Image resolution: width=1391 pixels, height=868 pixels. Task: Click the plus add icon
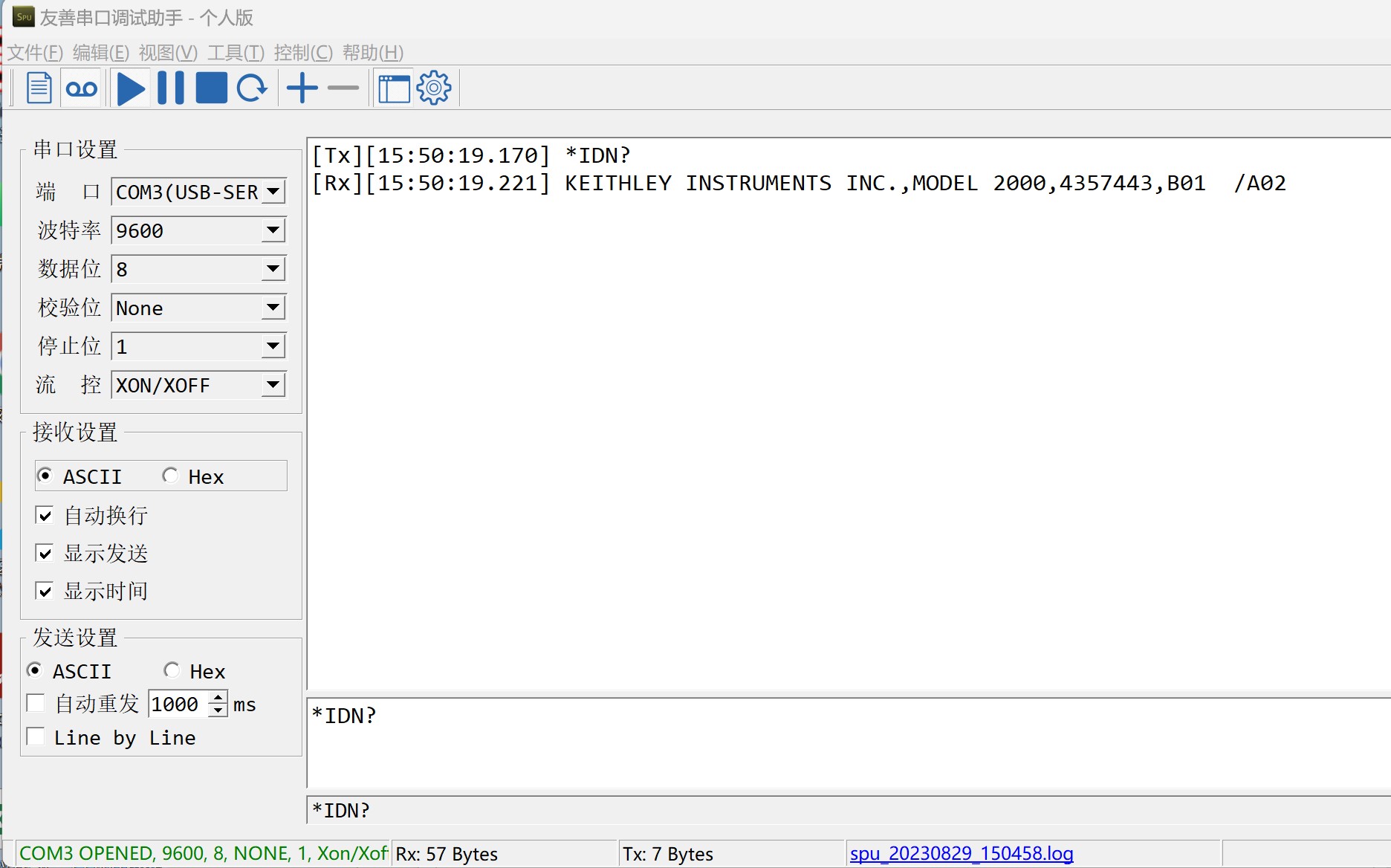(302, 88)
